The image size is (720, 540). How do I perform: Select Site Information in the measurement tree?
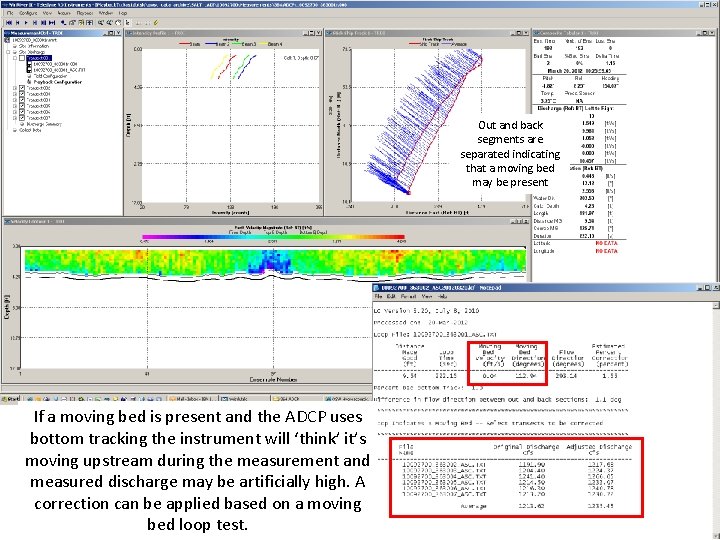[34, 46]
